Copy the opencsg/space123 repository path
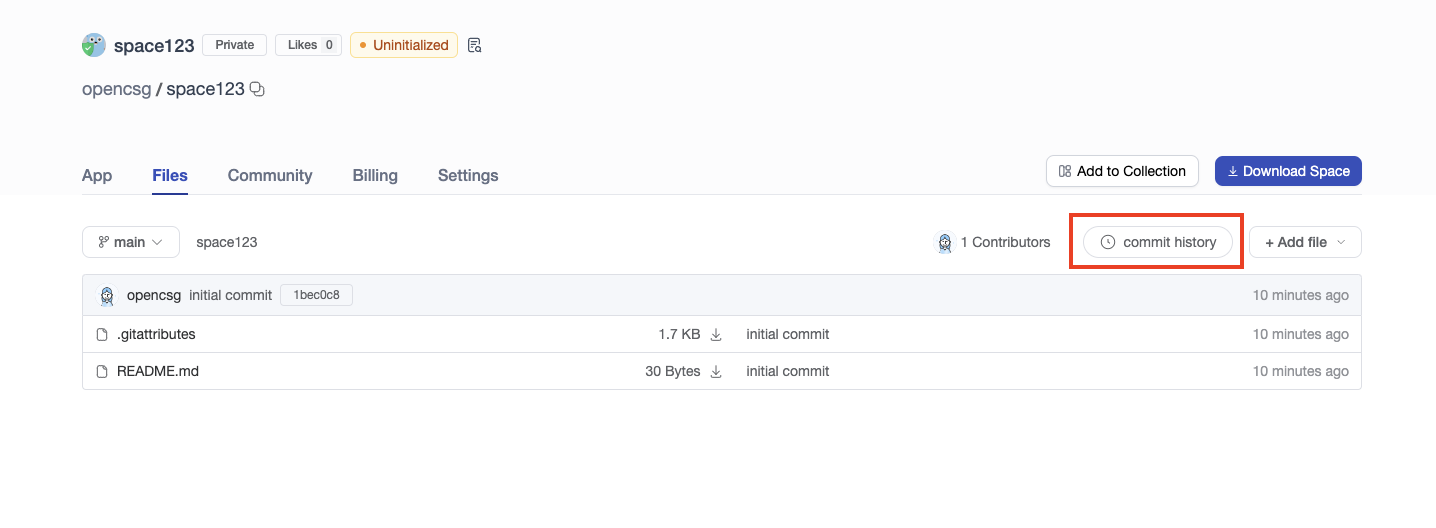1436x528 pixels. [257, 89]
